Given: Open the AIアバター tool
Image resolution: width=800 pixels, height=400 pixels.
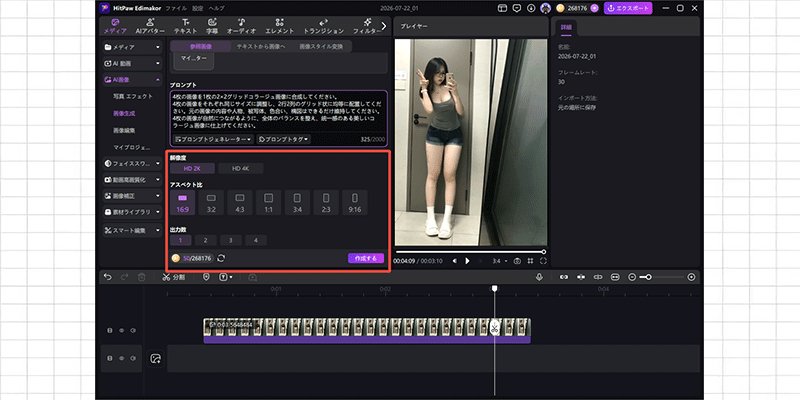Looking at the screenshot, I should [150, 26].
